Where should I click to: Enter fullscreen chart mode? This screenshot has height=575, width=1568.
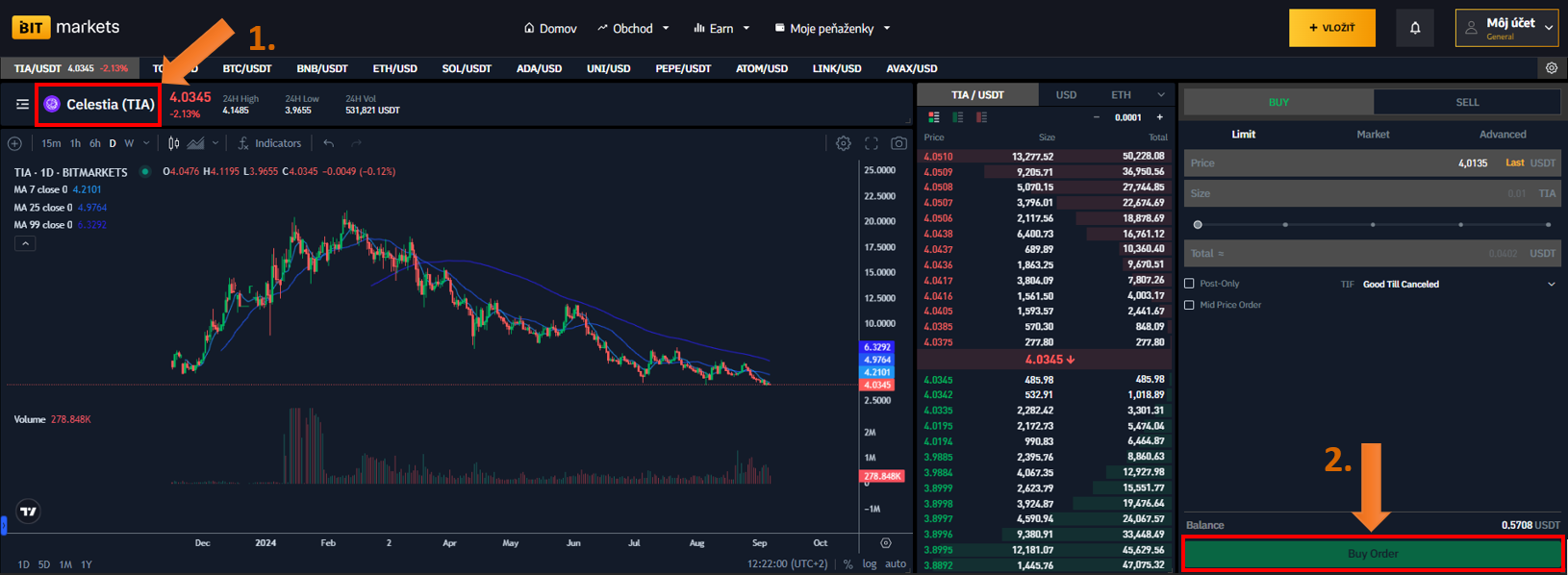click(871, 143)
